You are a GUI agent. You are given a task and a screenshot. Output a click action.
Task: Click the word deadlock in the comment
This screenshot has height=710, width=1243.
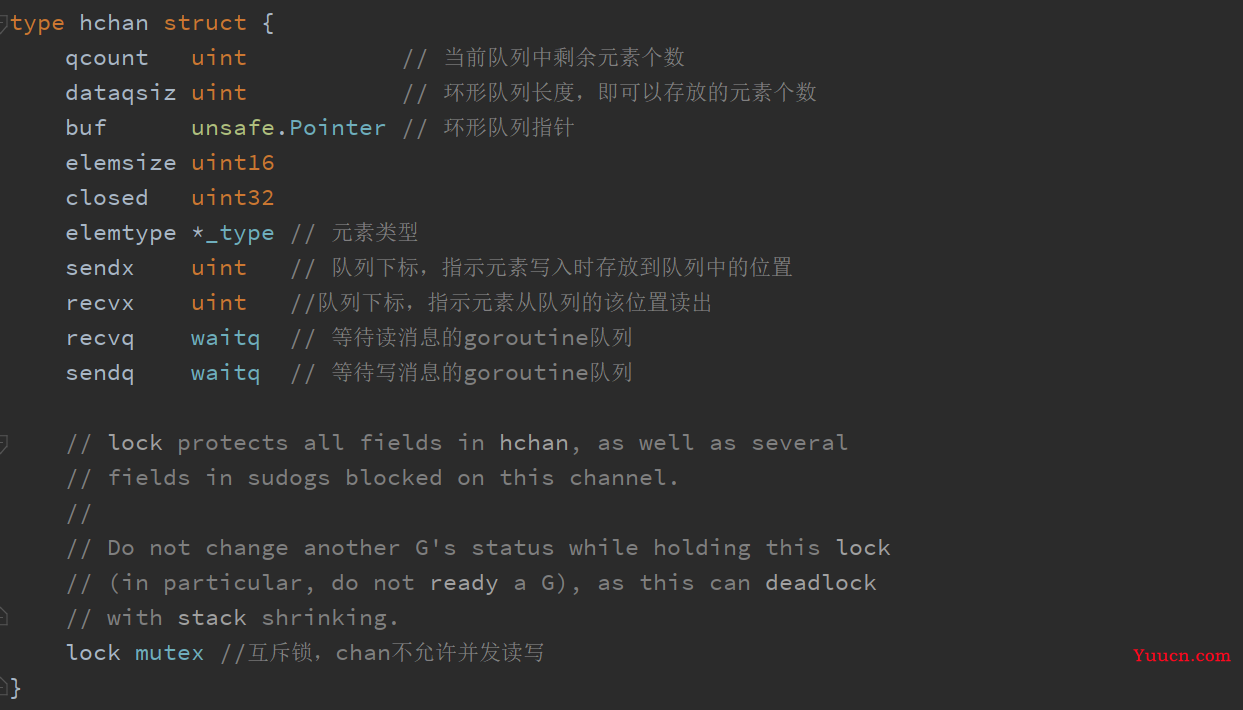coord(821,583)
